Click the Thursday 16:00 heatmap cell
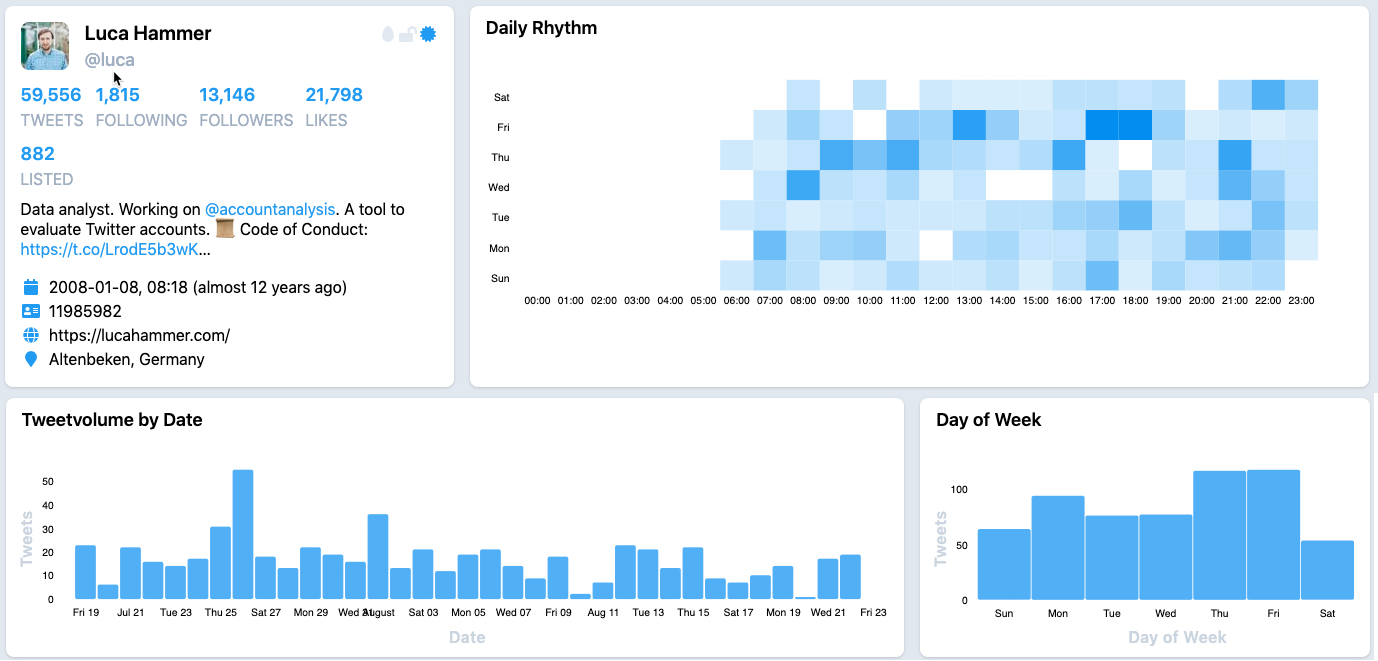Viewport: 1378px width, 661px height. point(1069,155)
